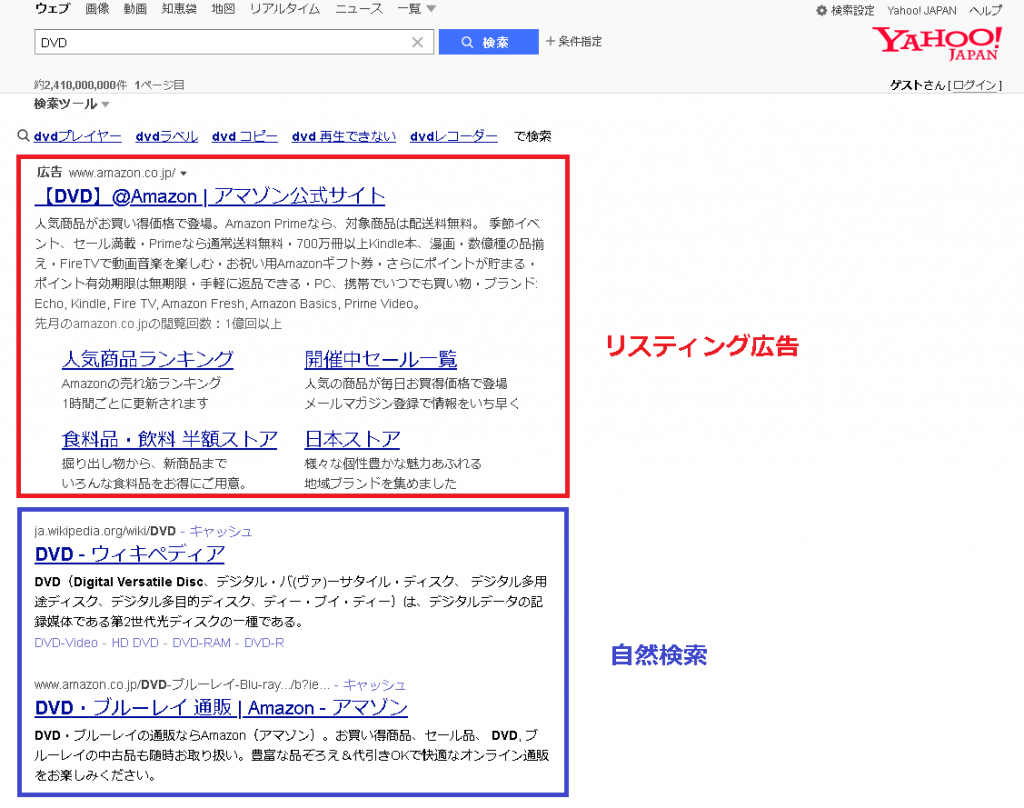Open the 検索設定 gear settings
The height and width of the screenshot is (808, 1024).
coord(844,10)
